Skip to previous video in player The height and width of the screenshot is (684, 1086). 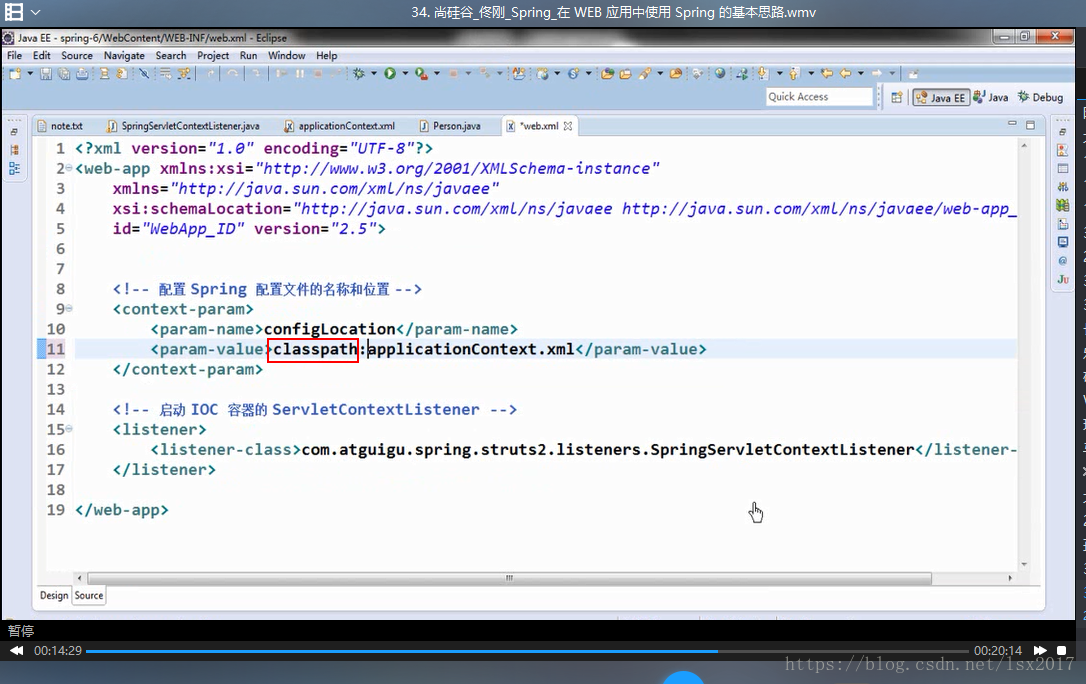16,651
